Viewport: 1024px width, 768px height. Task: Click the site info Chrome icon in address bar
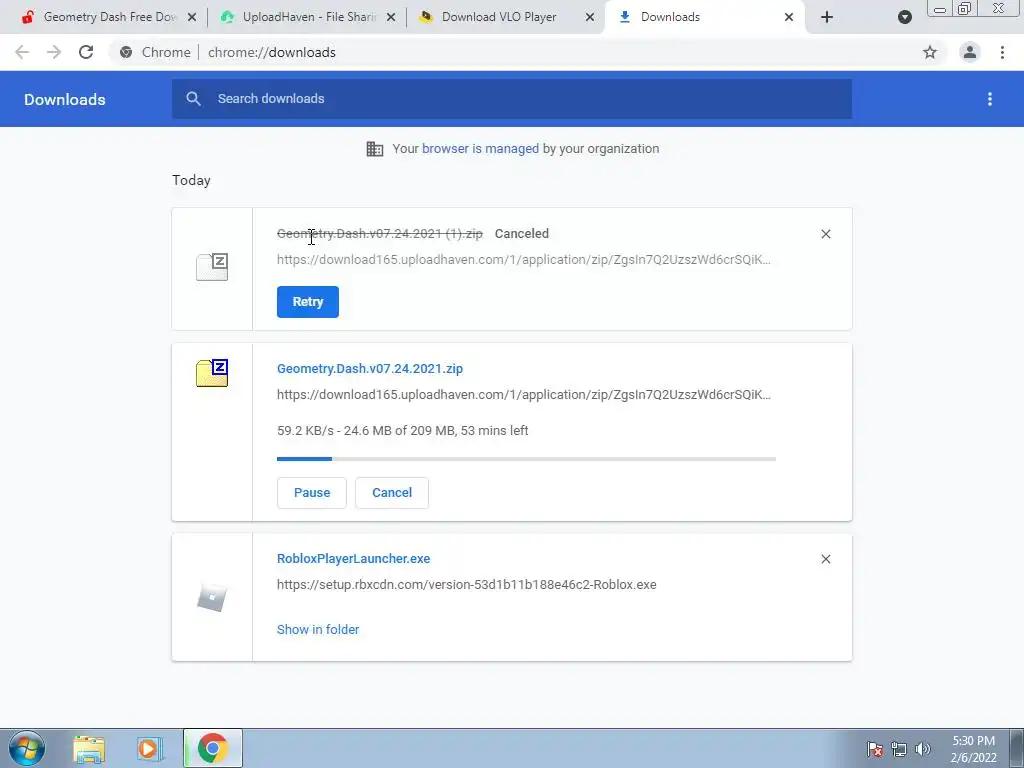pyautogui.click(x=126, y=52)
